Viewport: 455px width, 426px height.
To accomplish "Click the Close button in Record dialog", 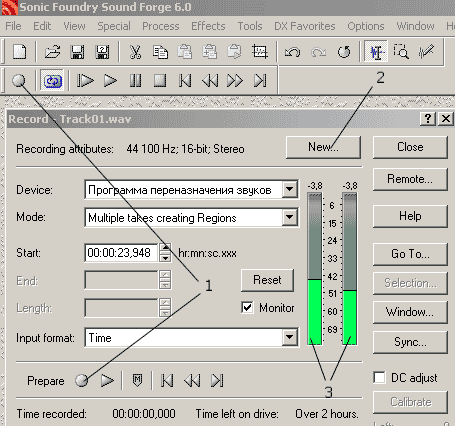I will (410, 147).
